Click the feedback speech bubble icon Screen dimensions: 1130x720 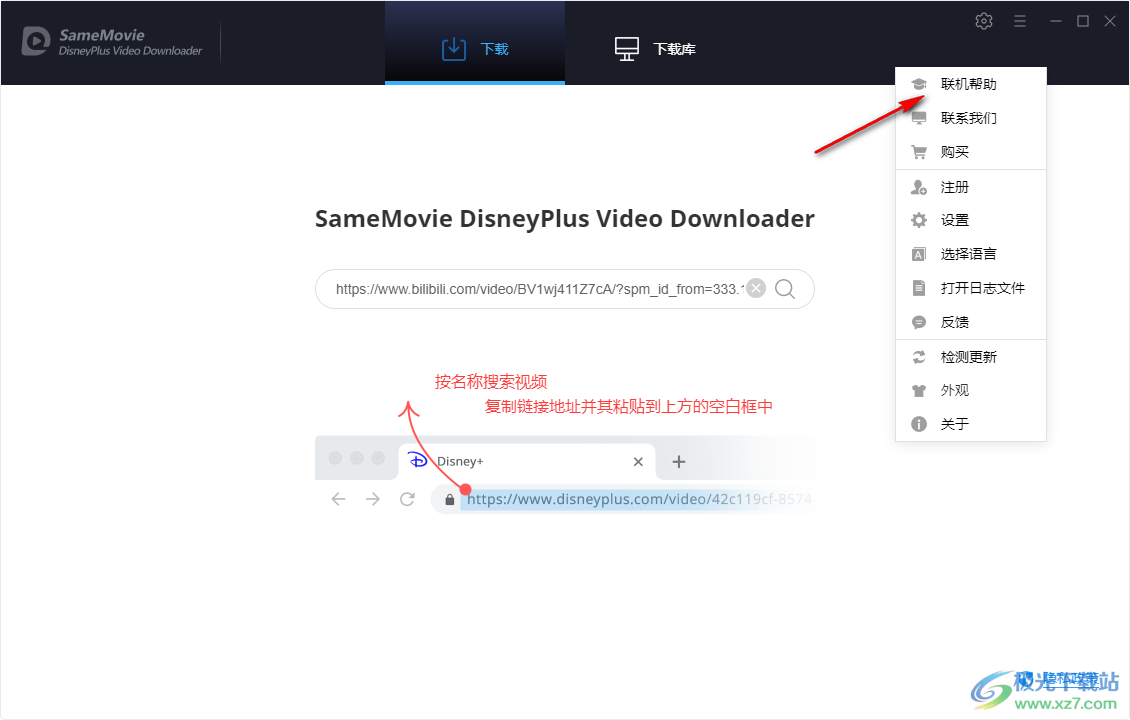(919, 322)
